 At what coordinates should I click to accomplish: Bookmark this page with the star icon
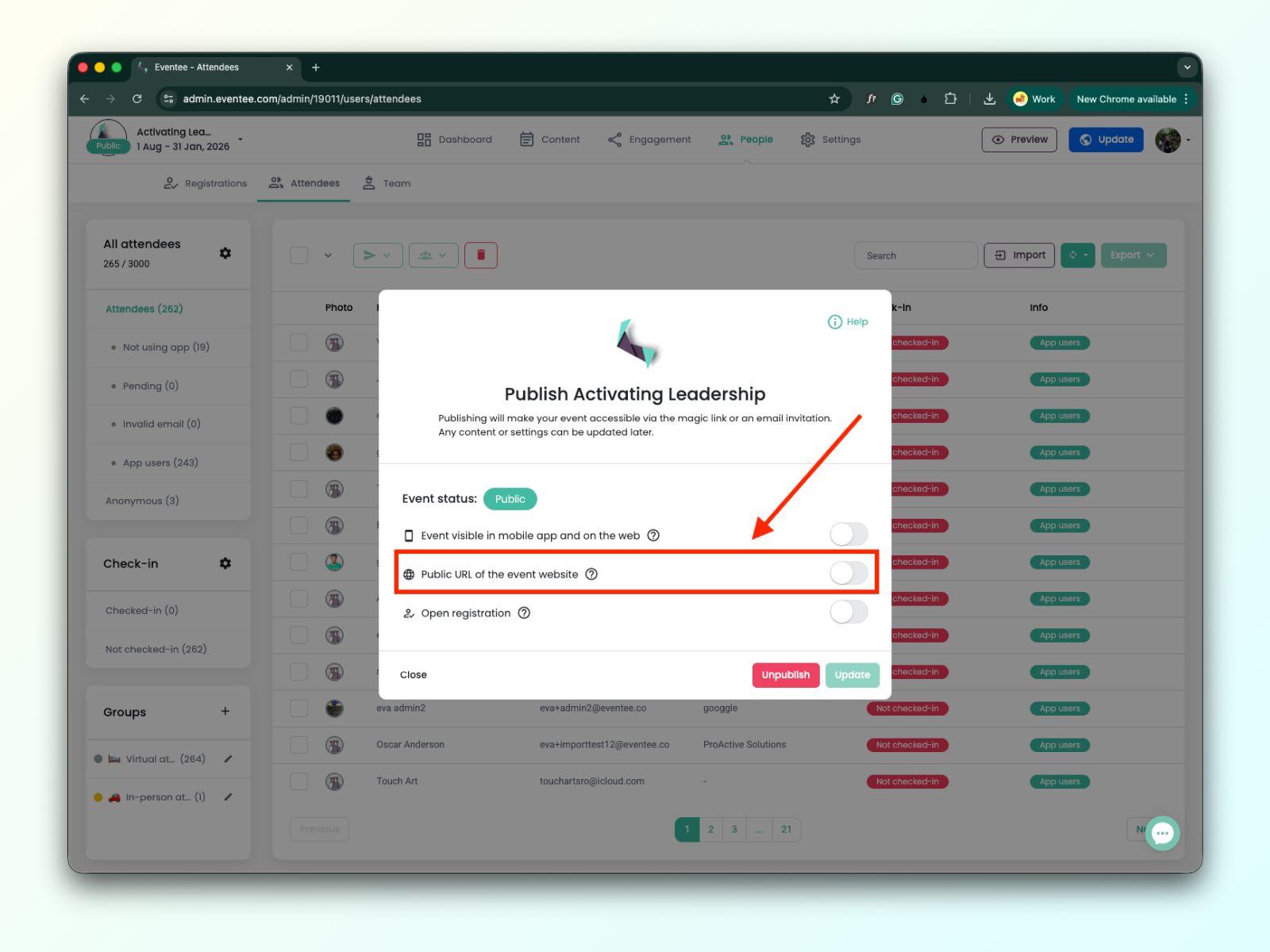click(834, 99)
